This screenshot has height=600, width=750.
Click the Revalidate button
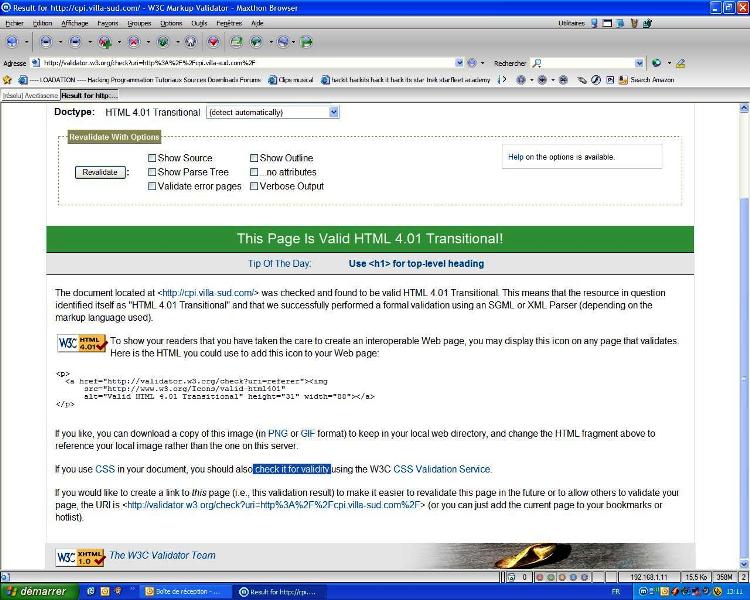pos(100,172)
